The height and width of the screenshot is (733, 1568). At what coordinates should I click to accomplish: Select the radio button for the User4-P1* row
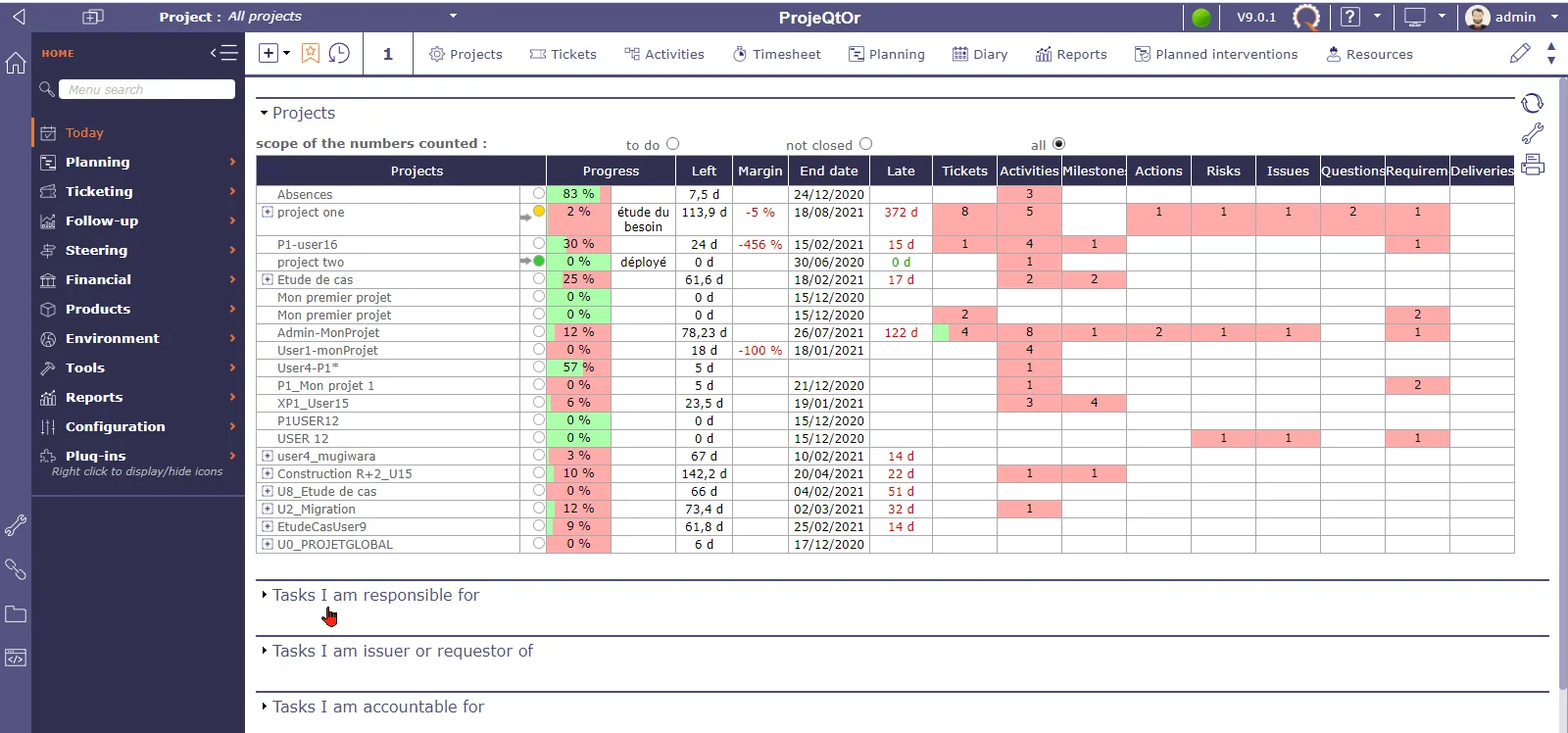click(539, 366)
